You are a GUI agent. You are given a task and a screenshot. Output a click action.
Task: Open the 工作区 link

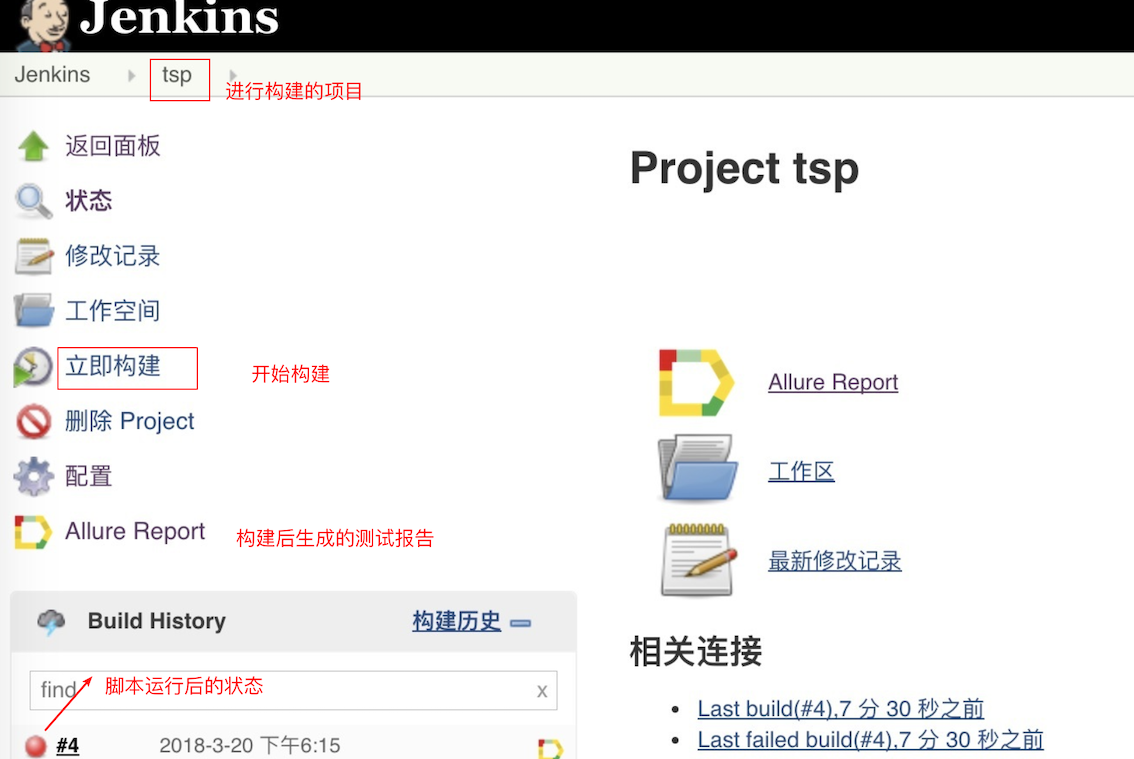click(x=801, y=471)
